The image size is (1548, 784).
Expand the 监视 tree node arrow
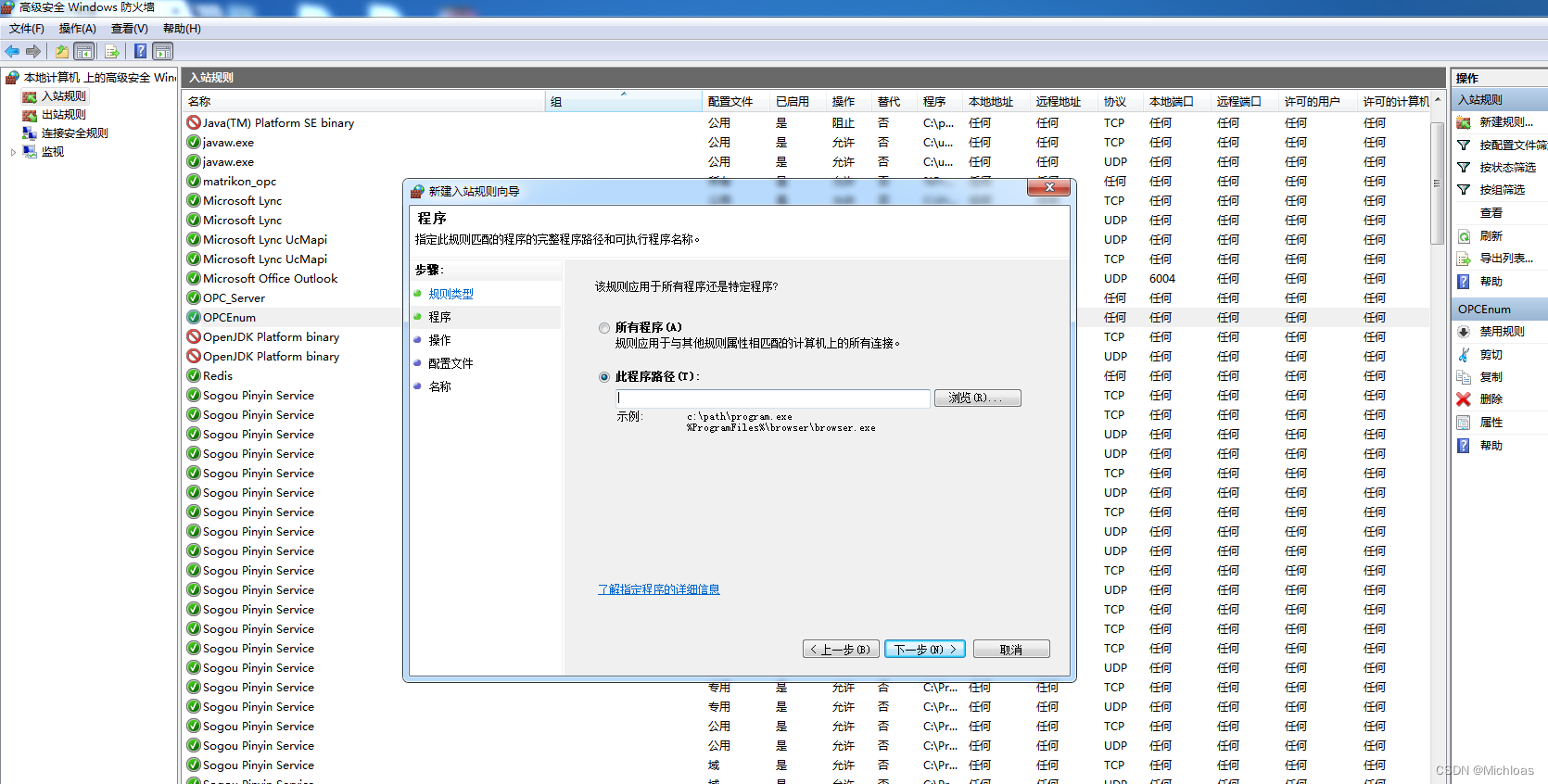tap(13, 152)
